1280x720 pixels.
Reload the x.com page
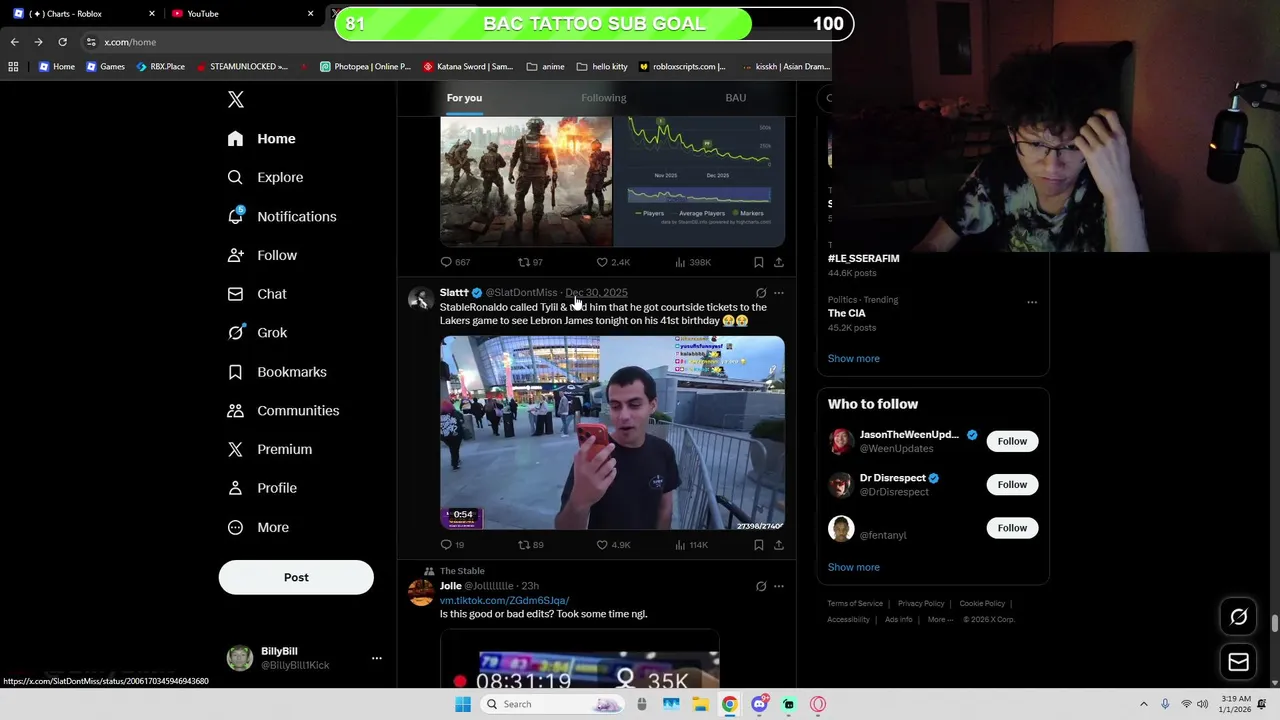pyautogui.click(x=62, y=42)
